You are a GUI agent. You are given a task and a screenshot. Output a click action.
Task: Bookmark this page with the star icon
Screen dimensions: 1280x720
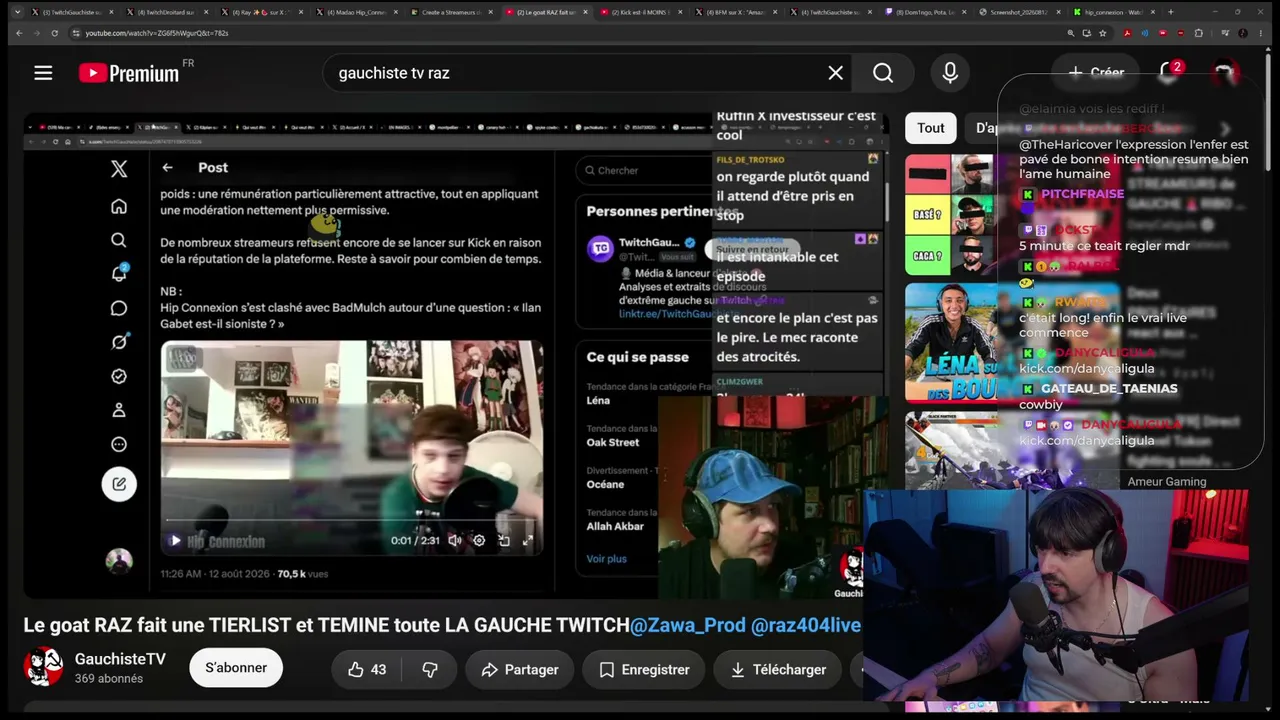(x=1103, y=33)
